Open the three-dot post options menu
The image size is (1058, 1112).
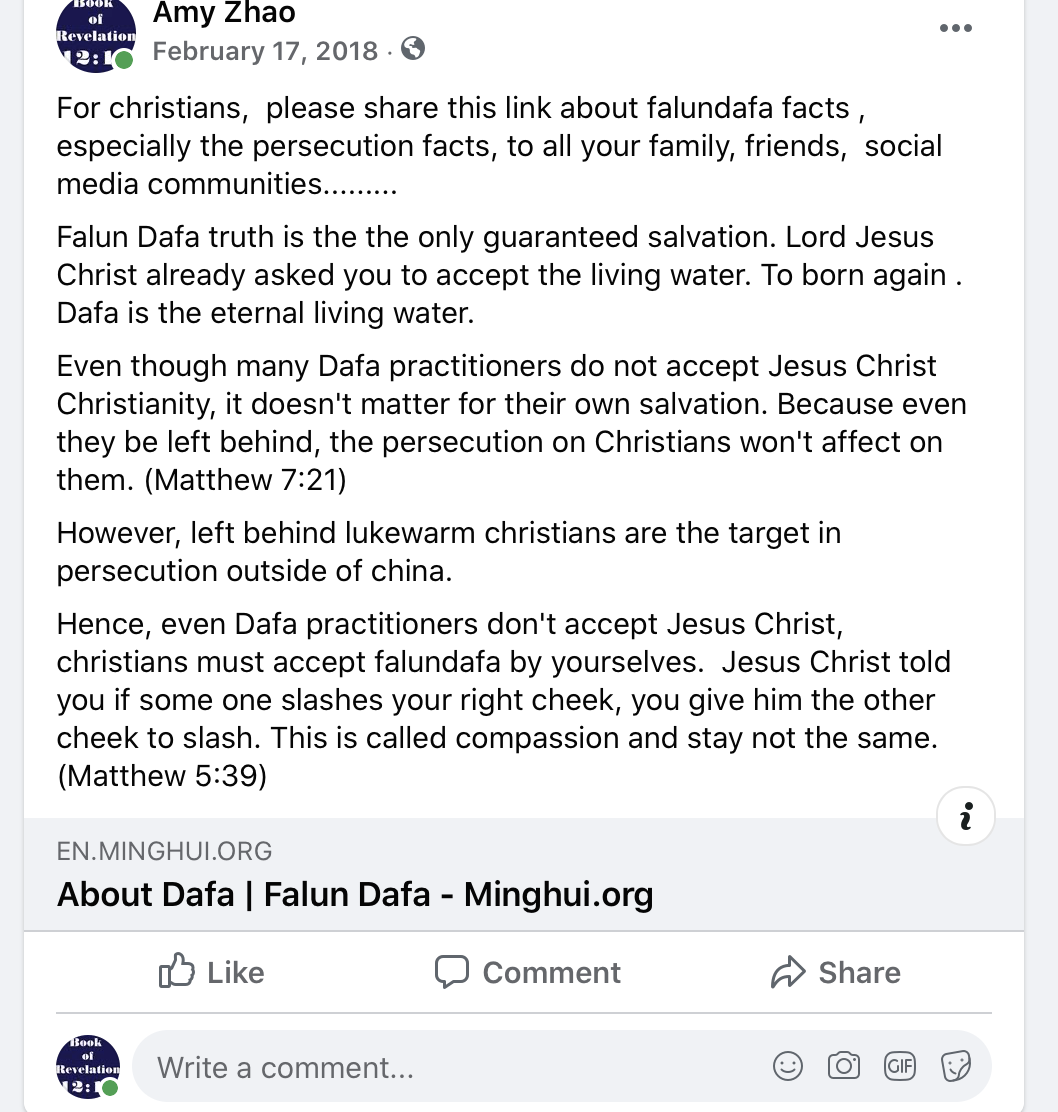tap(956, 28)
